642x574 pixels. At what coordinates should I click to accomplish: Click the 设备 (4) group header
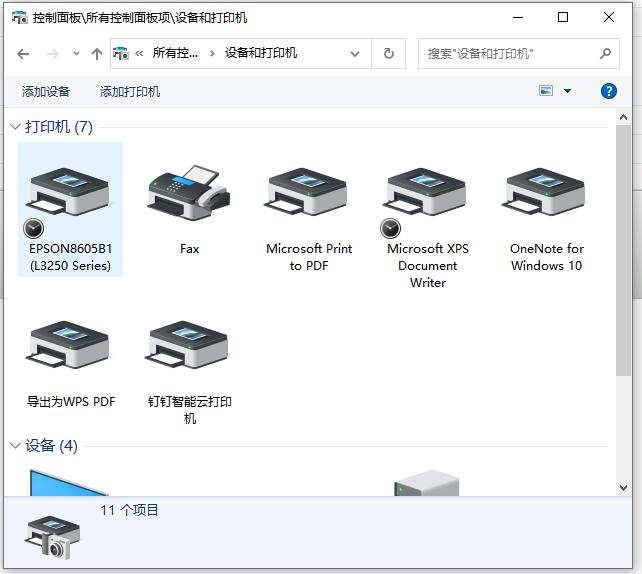52,445
